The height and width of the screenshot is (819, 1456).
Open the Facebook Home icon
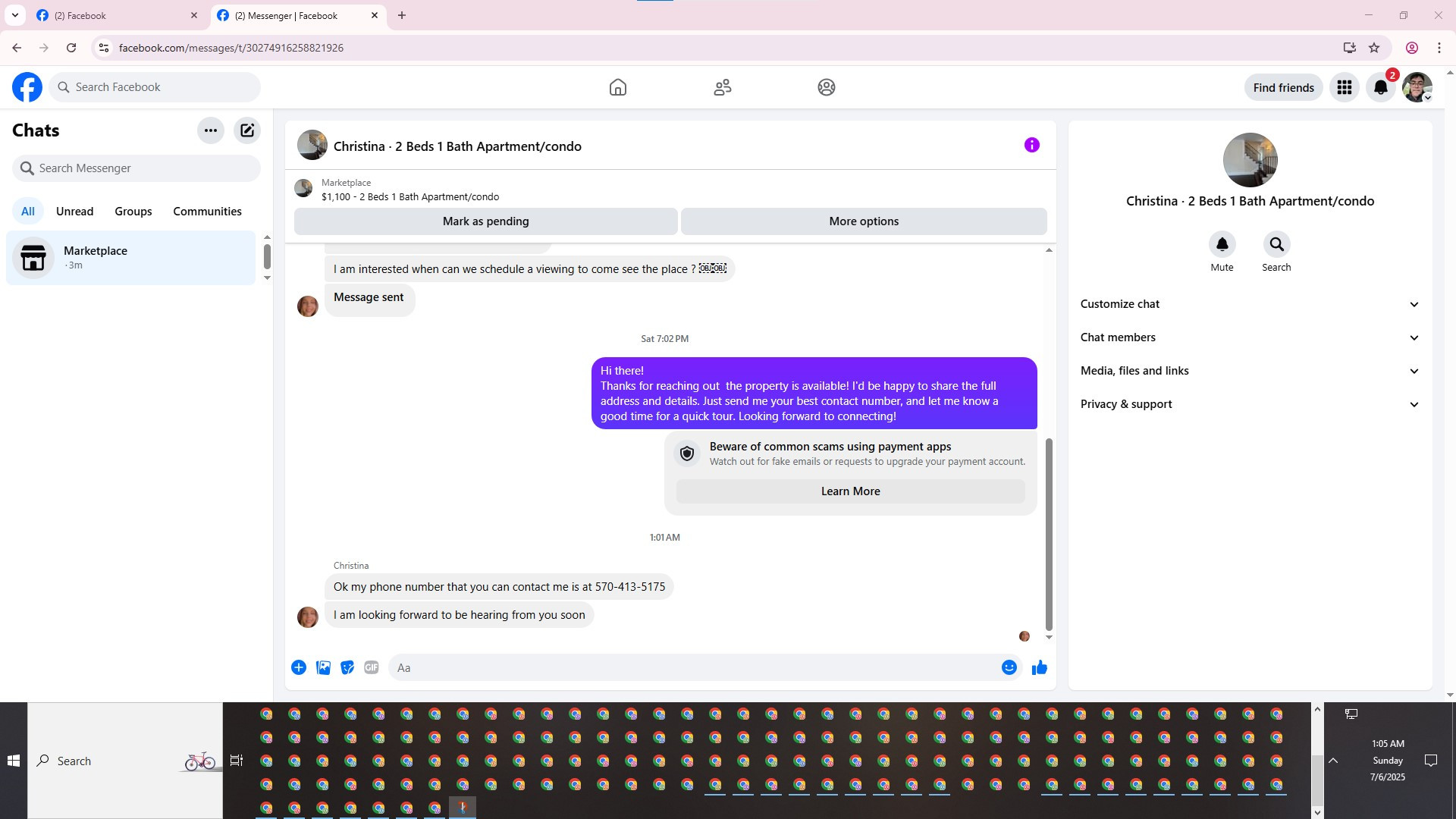tap(617, 87)
